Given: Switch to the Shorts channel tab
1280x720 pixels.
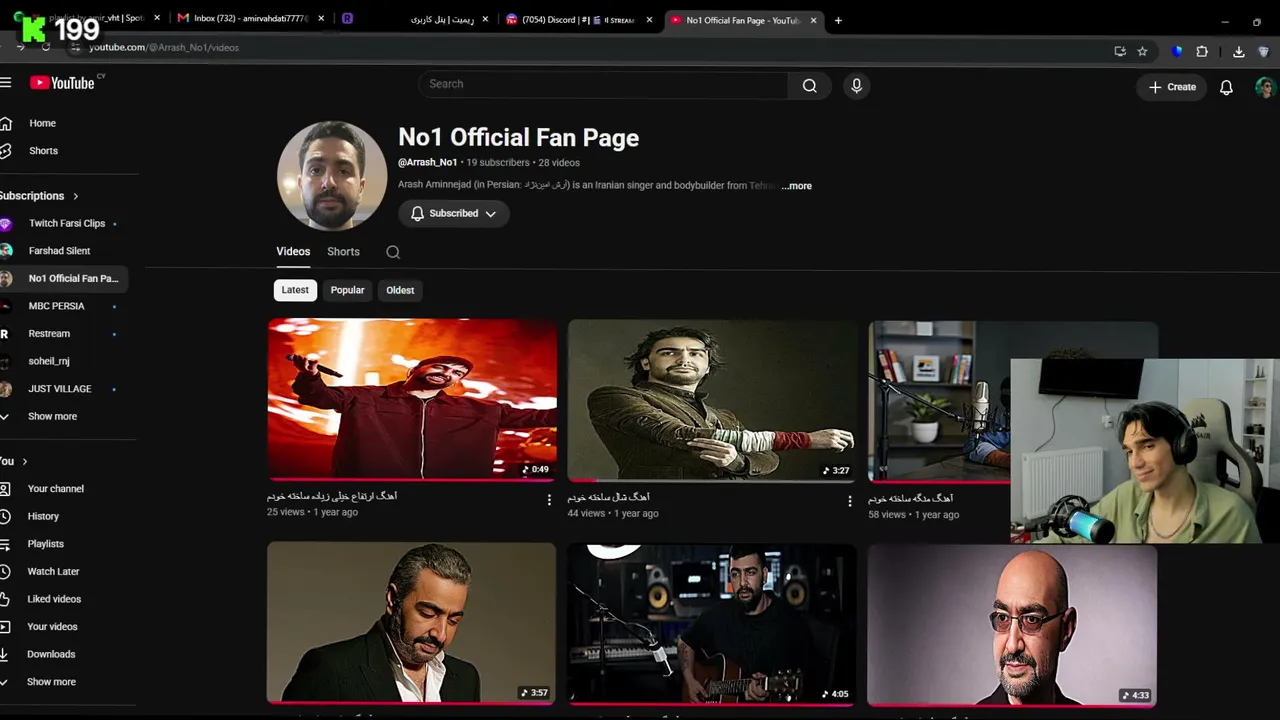Looking at the screenshot, I should pos(343,252).
